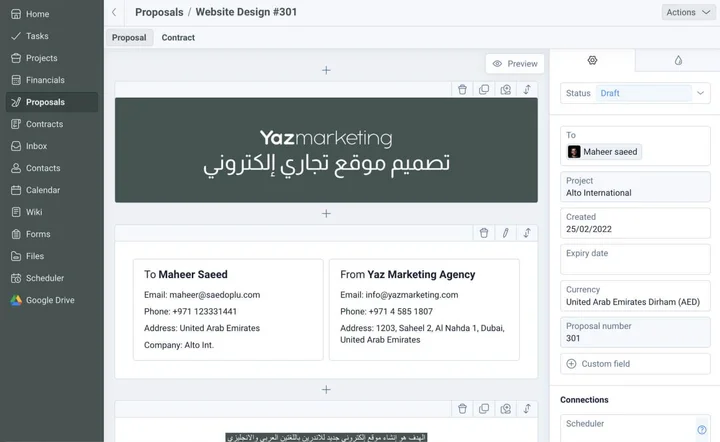This screenshot has width=720, height=442.
Task: Delete the Yaz marketing header block
Action: pyautogui.click(x=462, y=90)
